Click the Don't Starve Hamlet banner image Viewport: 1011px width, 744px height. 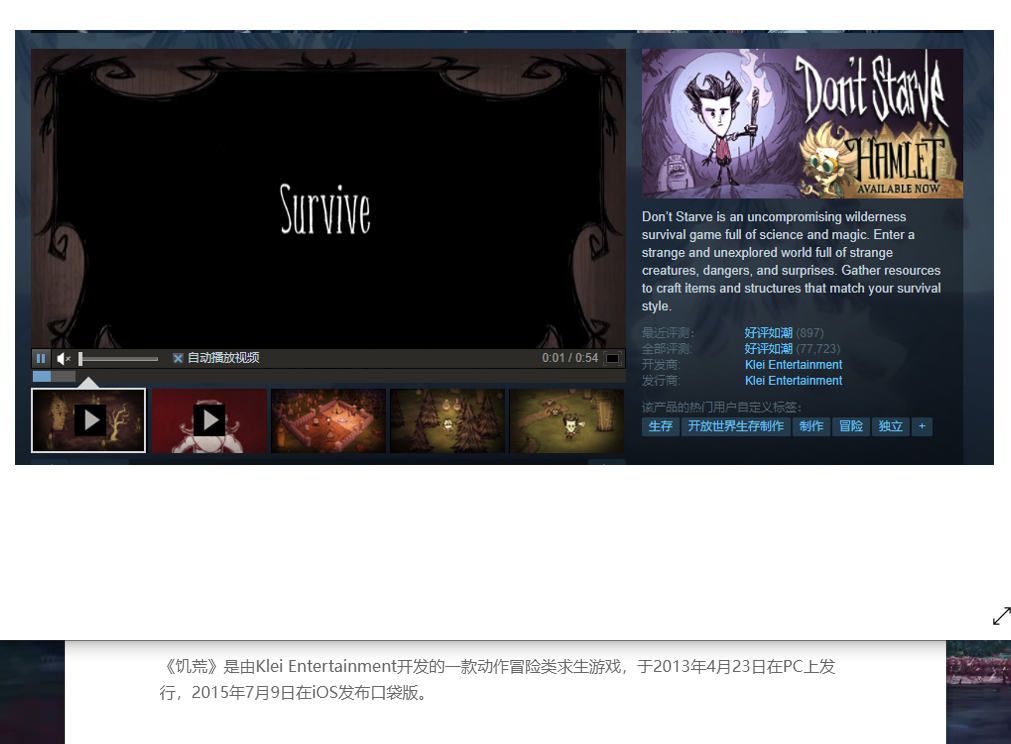802,123
